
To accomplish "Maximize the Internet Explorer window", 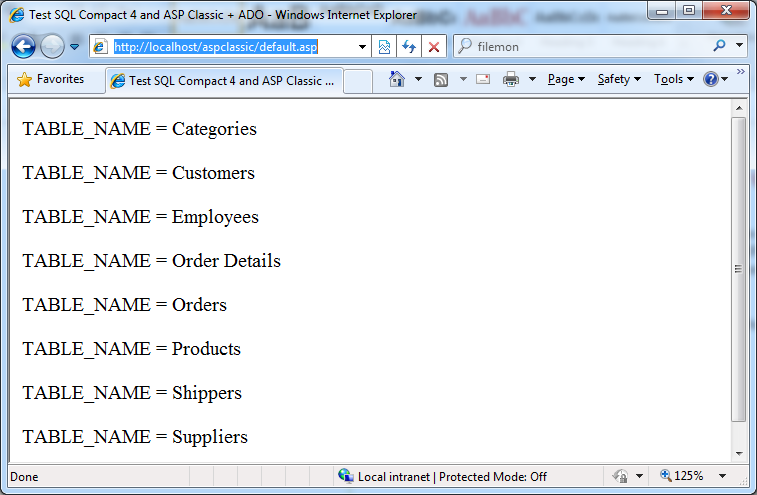I will (689, 11).
